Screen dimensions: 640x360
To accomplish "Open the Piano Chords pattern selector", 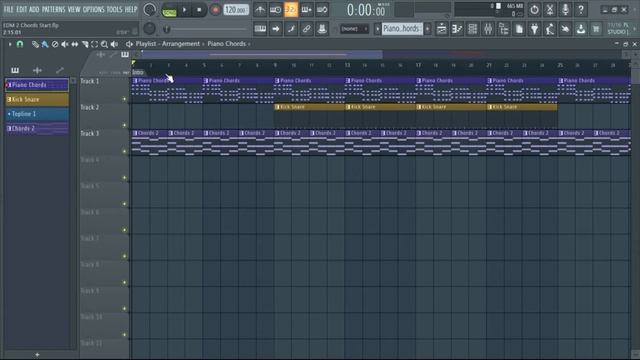I will click(402, 29).
